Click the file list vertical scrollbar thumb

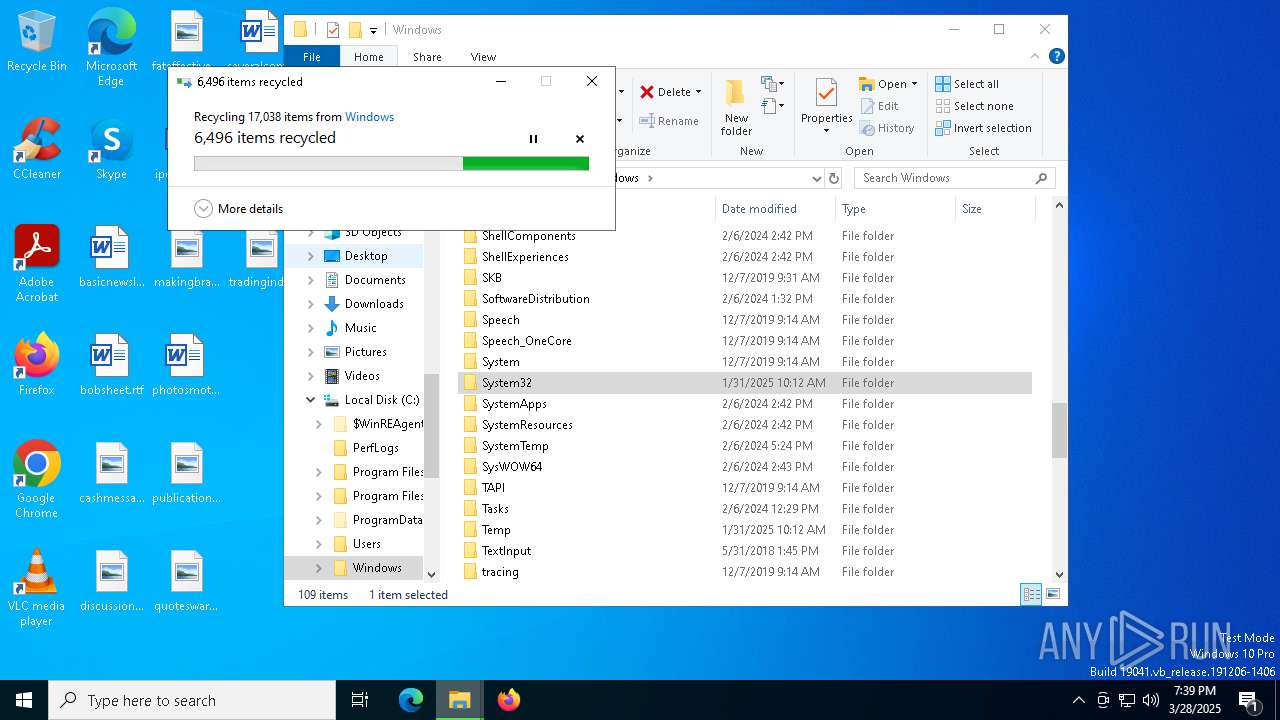(x=1059, y=430)
